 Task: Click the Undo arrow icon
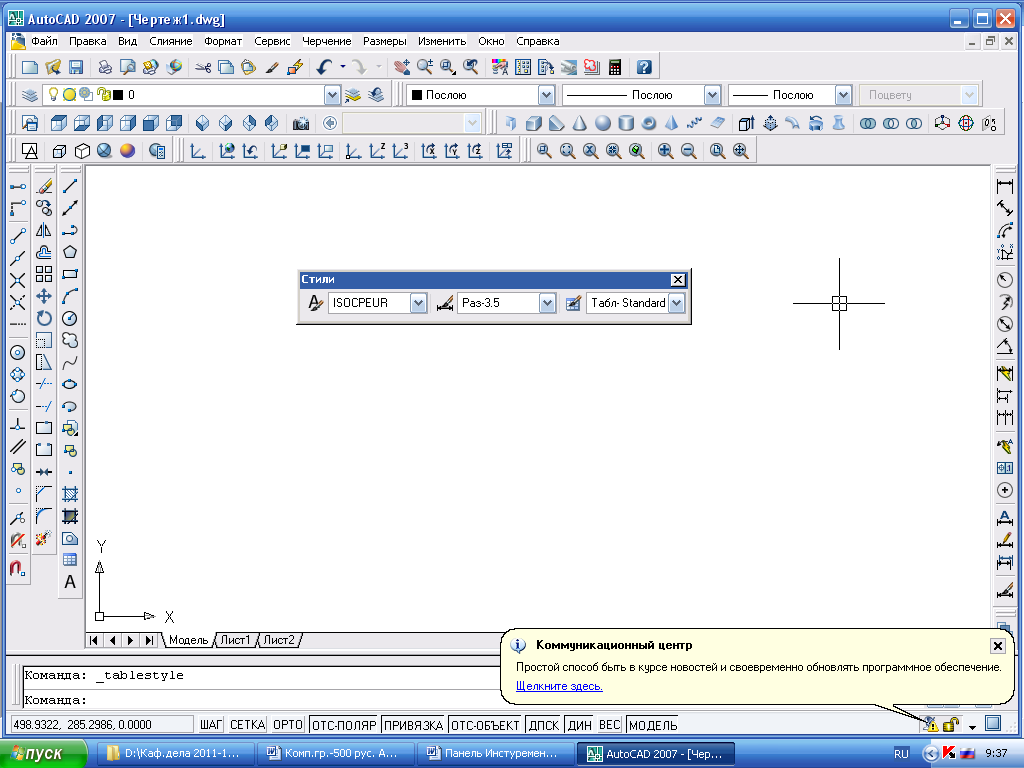(325, 67)
